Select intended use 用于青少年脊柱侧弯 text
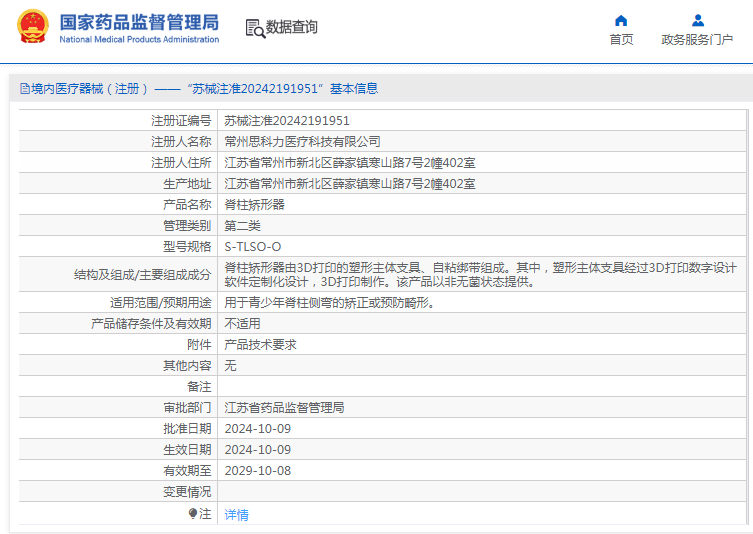 (329, 303)
